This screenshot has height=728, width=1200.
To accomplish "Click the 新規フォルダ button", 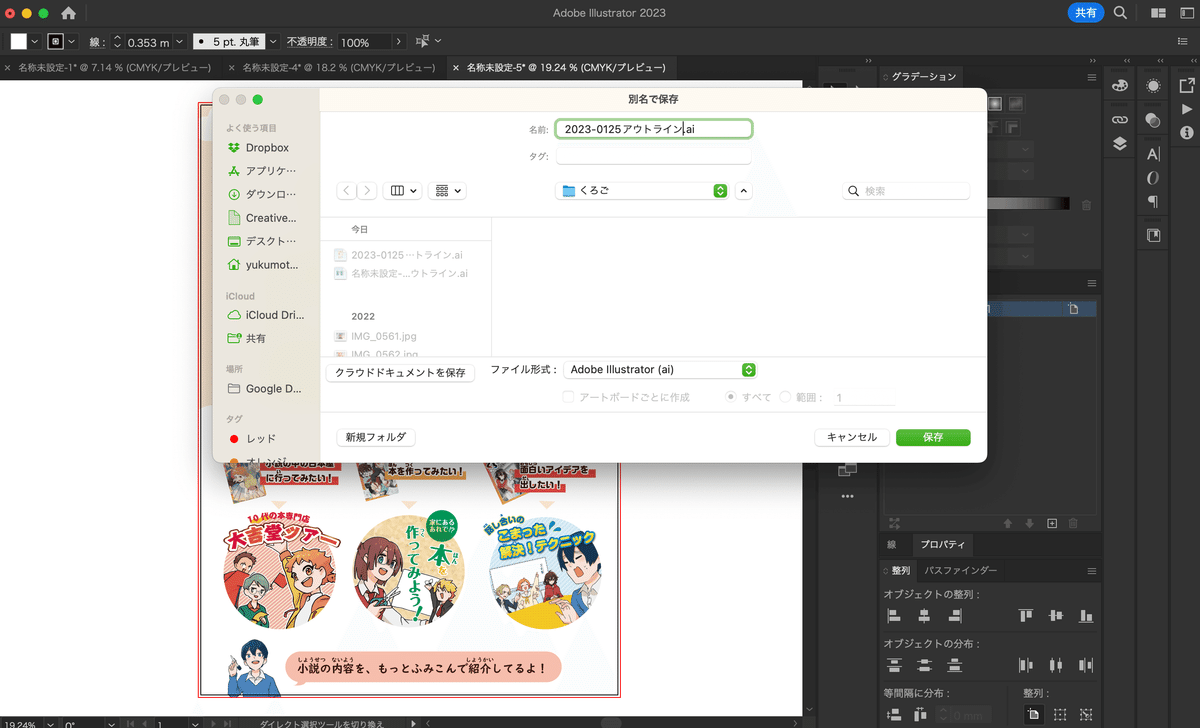I will point(376,437).
